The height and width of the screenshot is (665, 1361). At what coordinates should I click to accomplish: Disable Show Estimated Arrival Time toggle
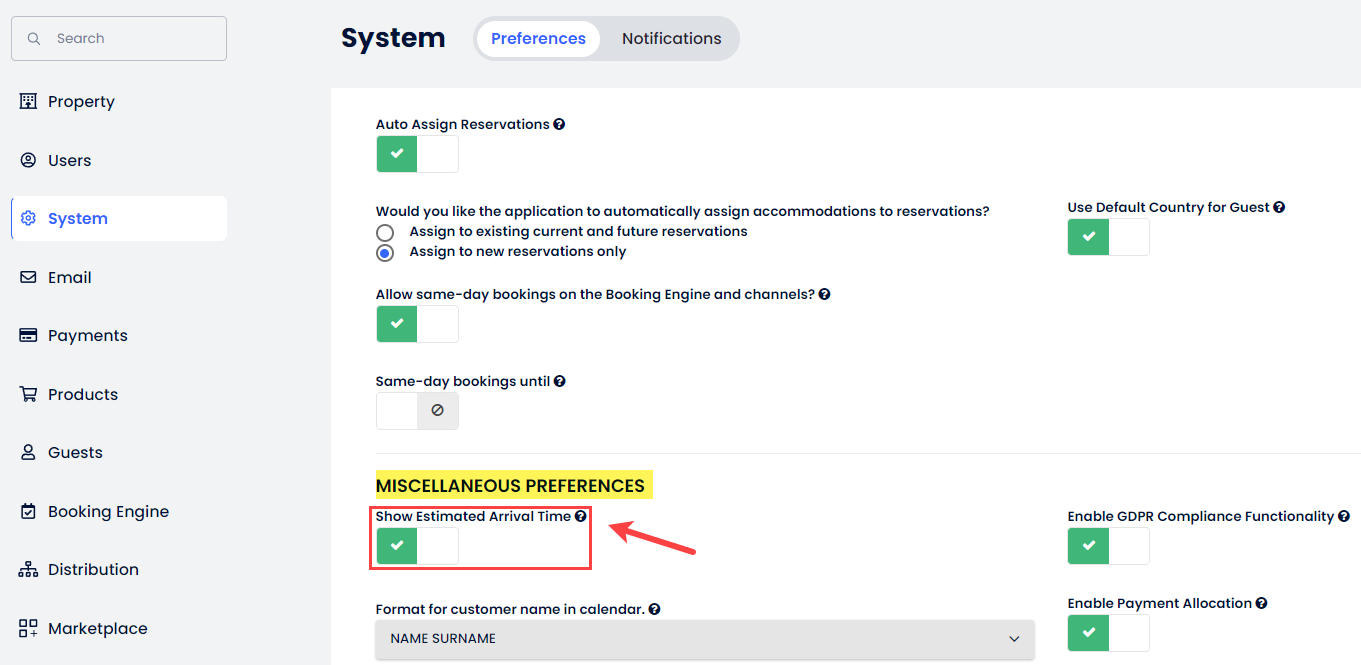pos(417,546)
